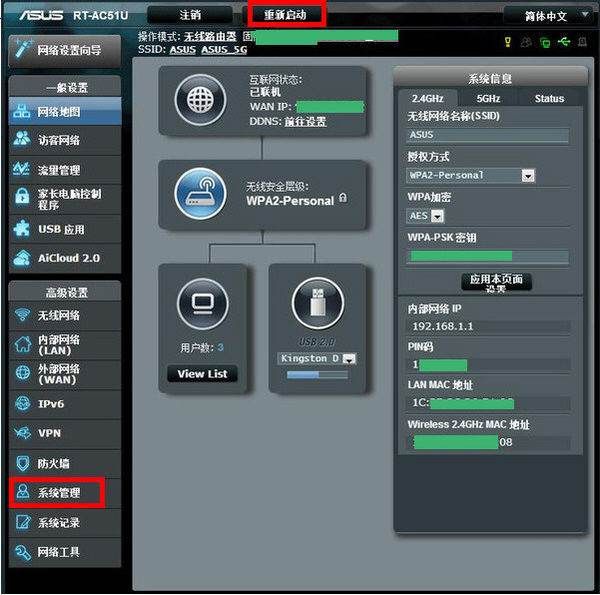Open 家长电脑控制程序 parental control lock icon
Screen dimensions: 600x595
coord(22,197)
